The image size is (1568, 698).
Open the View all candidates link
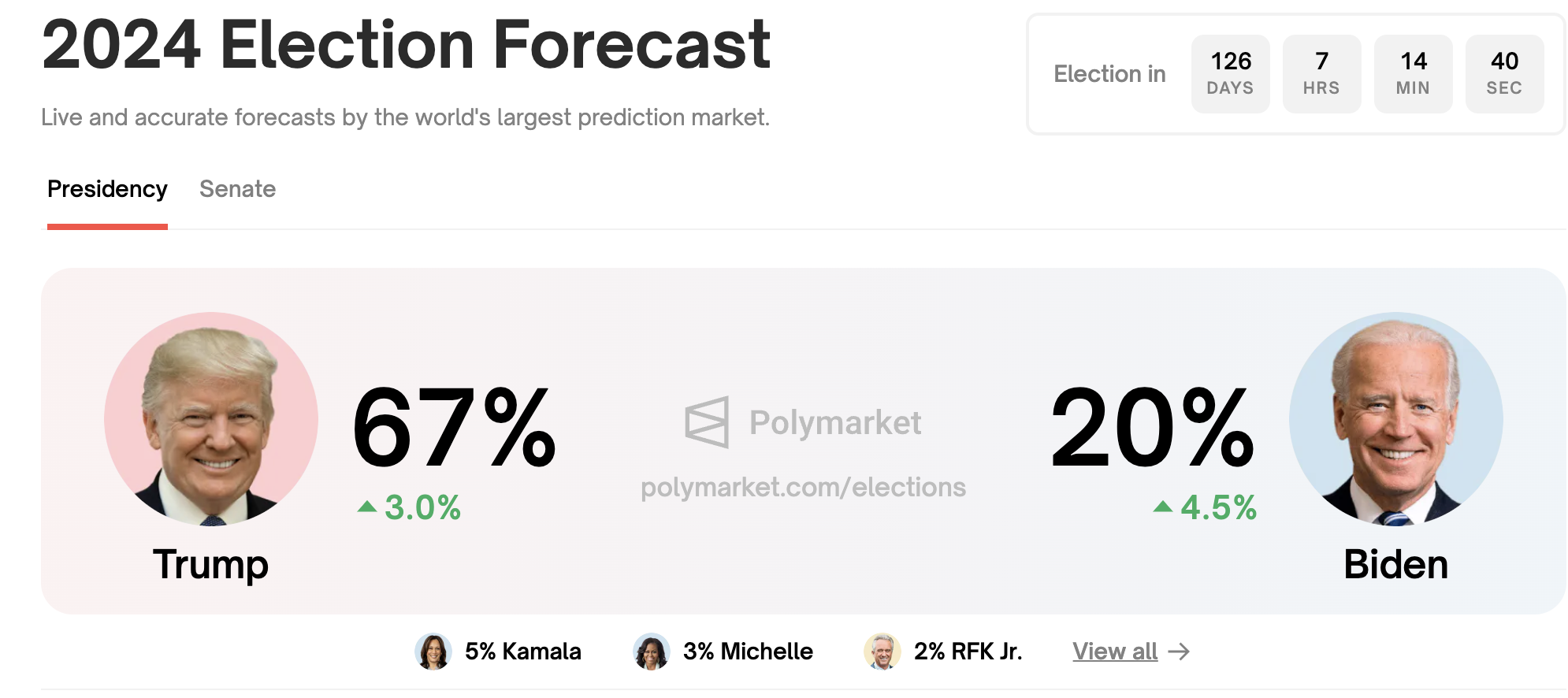point(1114,652)
